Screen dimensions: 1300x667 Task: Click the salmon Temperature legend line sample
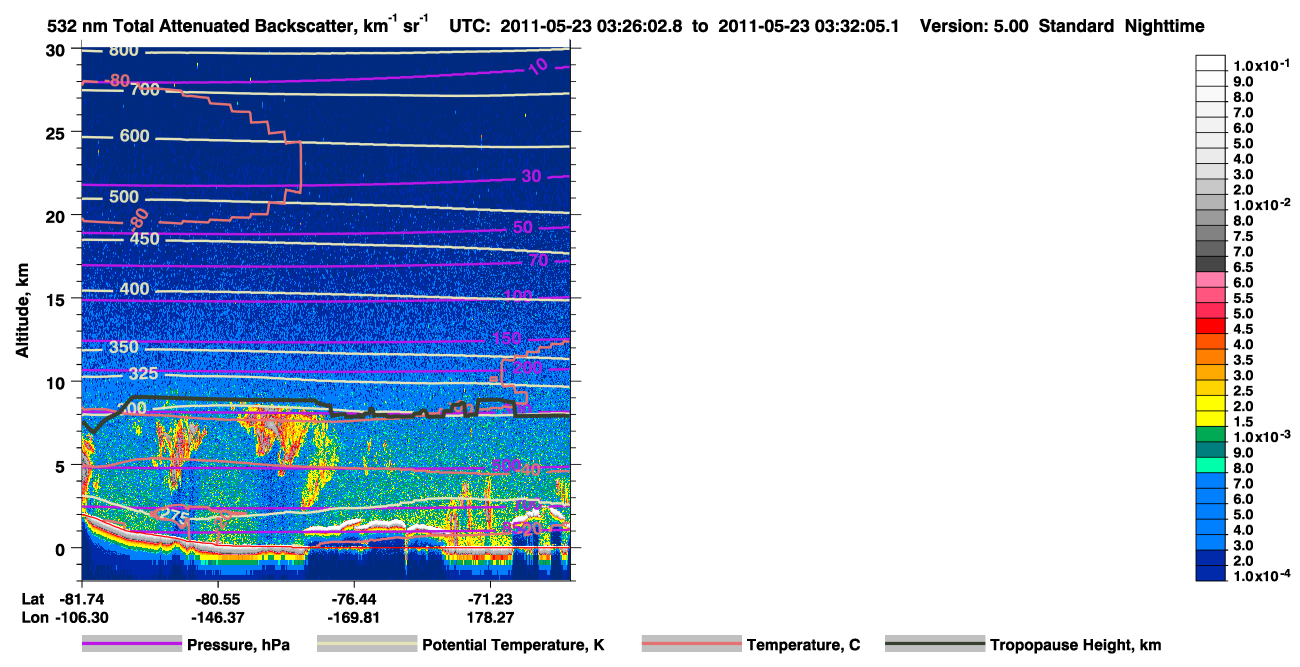coord(692,645)
